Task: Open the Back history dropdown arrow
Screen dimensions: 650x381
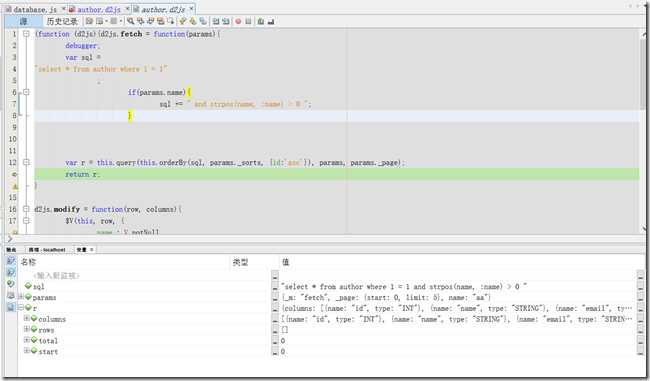Action: (x=106, y=21)
